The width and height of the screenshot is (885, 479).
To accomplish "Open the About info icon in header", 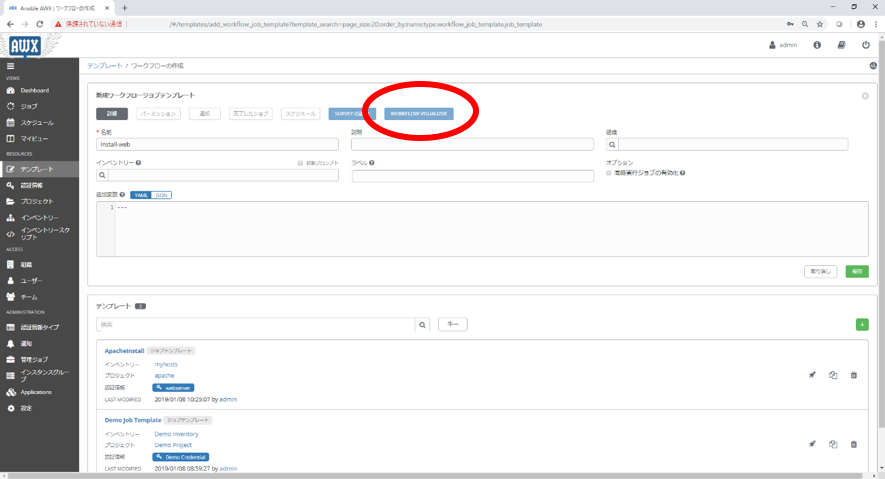I will click(x=817, y=45).
